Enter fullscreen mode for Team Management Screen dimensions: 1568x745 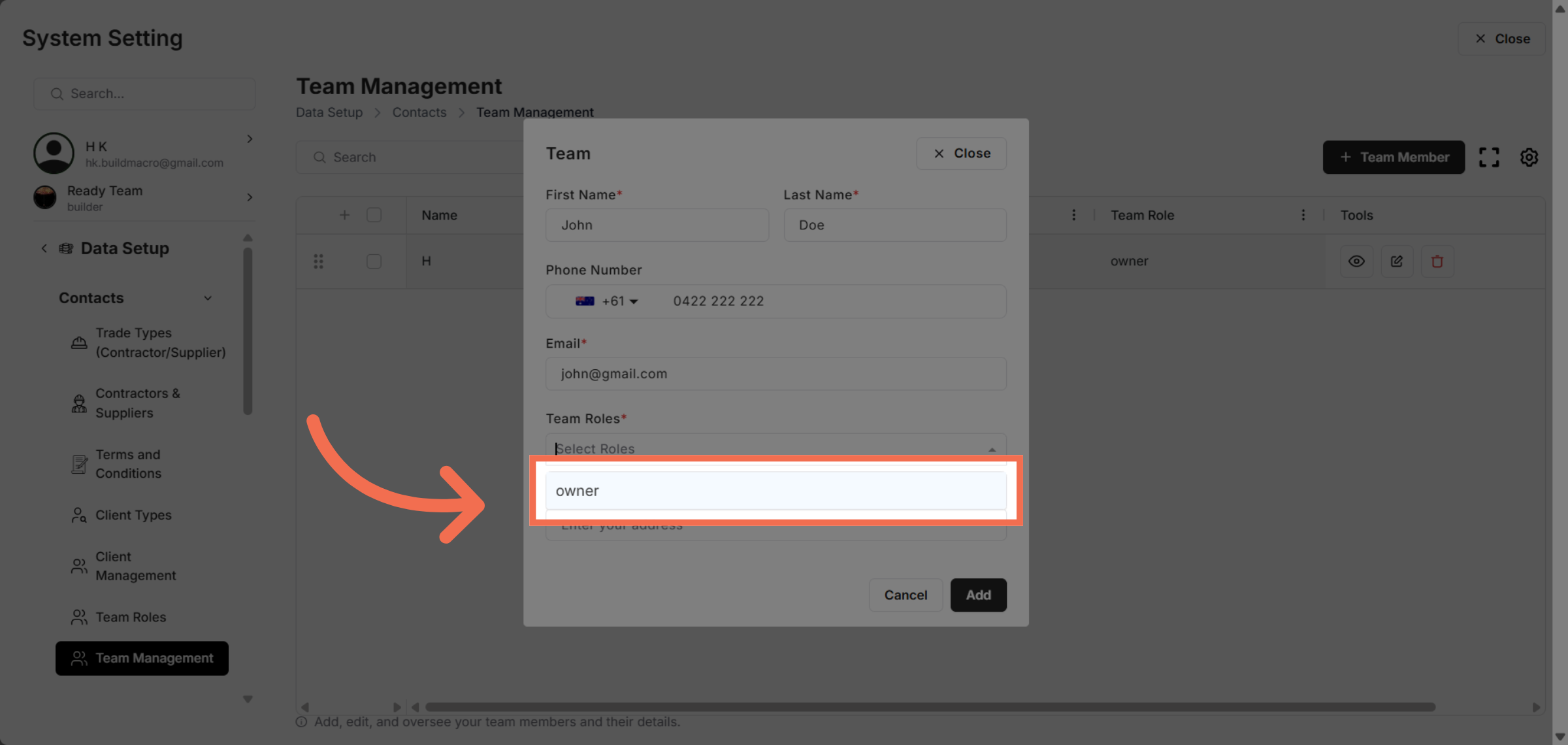click(1489, 157)
